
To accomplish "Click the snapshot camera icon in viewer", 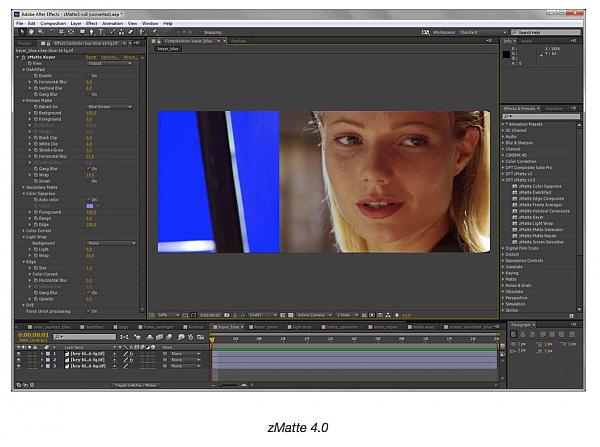I will click(x=227, y=315).
